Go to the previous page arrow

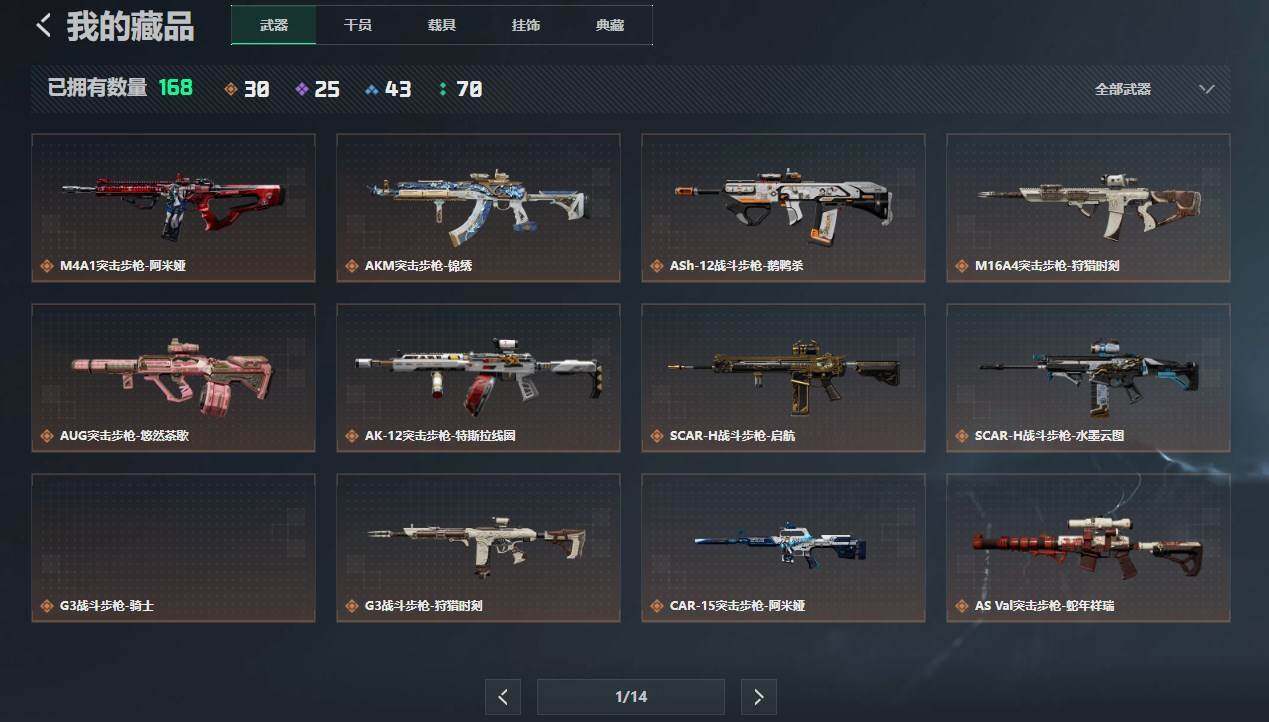pos(503,697)
